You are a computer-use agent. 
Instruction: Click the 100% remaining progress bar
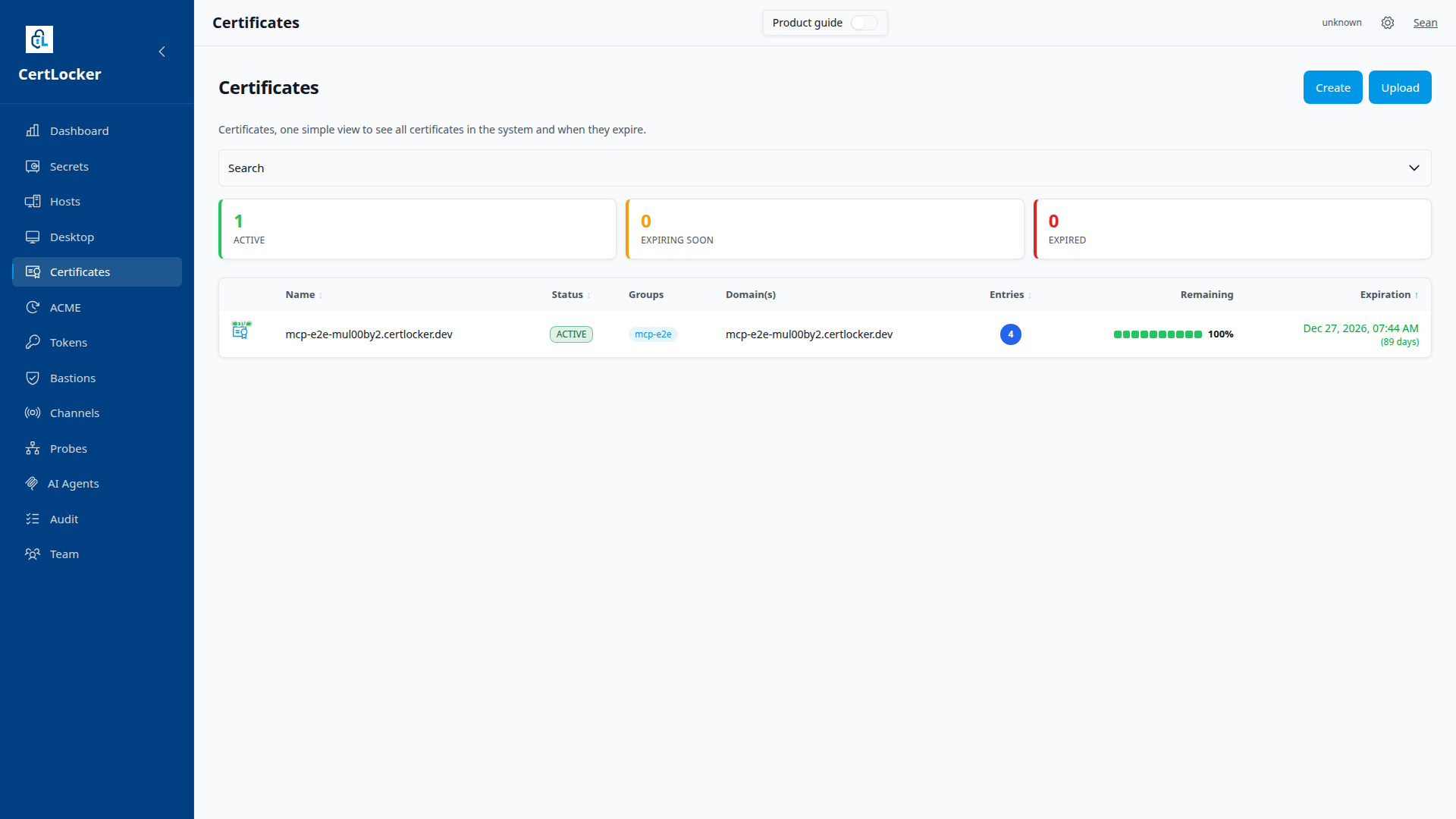(x=1157, y=334)
